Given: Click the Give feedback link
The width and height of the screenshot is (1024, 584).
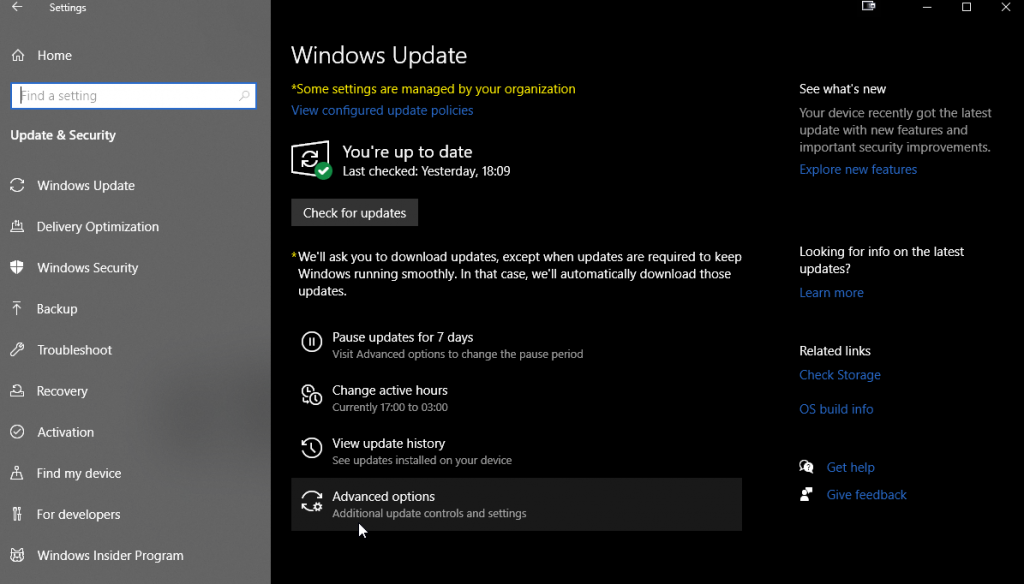Looking at the screenshot, I should point(867,495).
